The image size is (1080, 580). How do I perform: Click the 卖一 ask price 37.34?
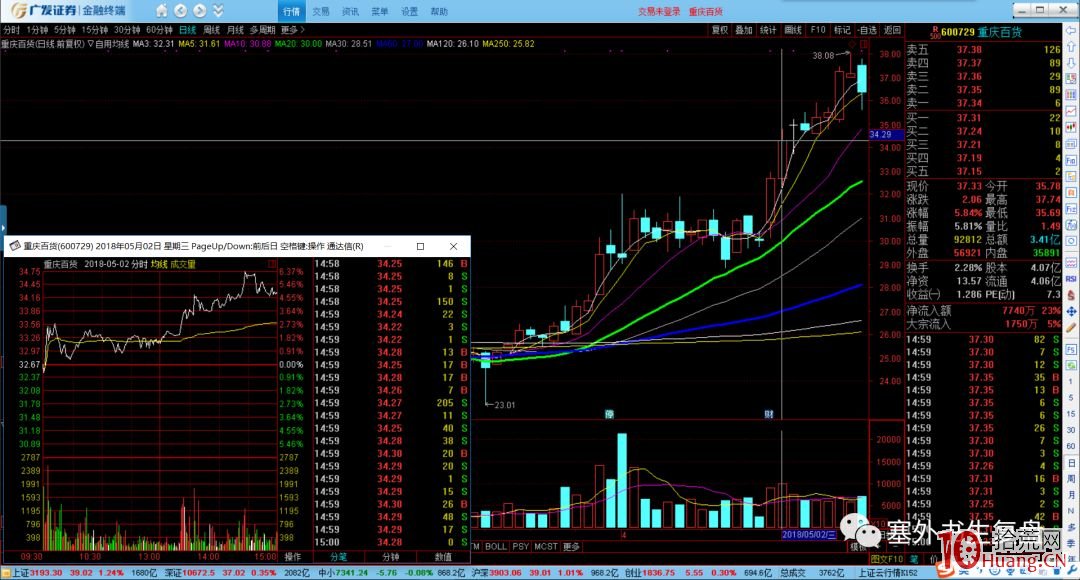click(x=969, y=103)
